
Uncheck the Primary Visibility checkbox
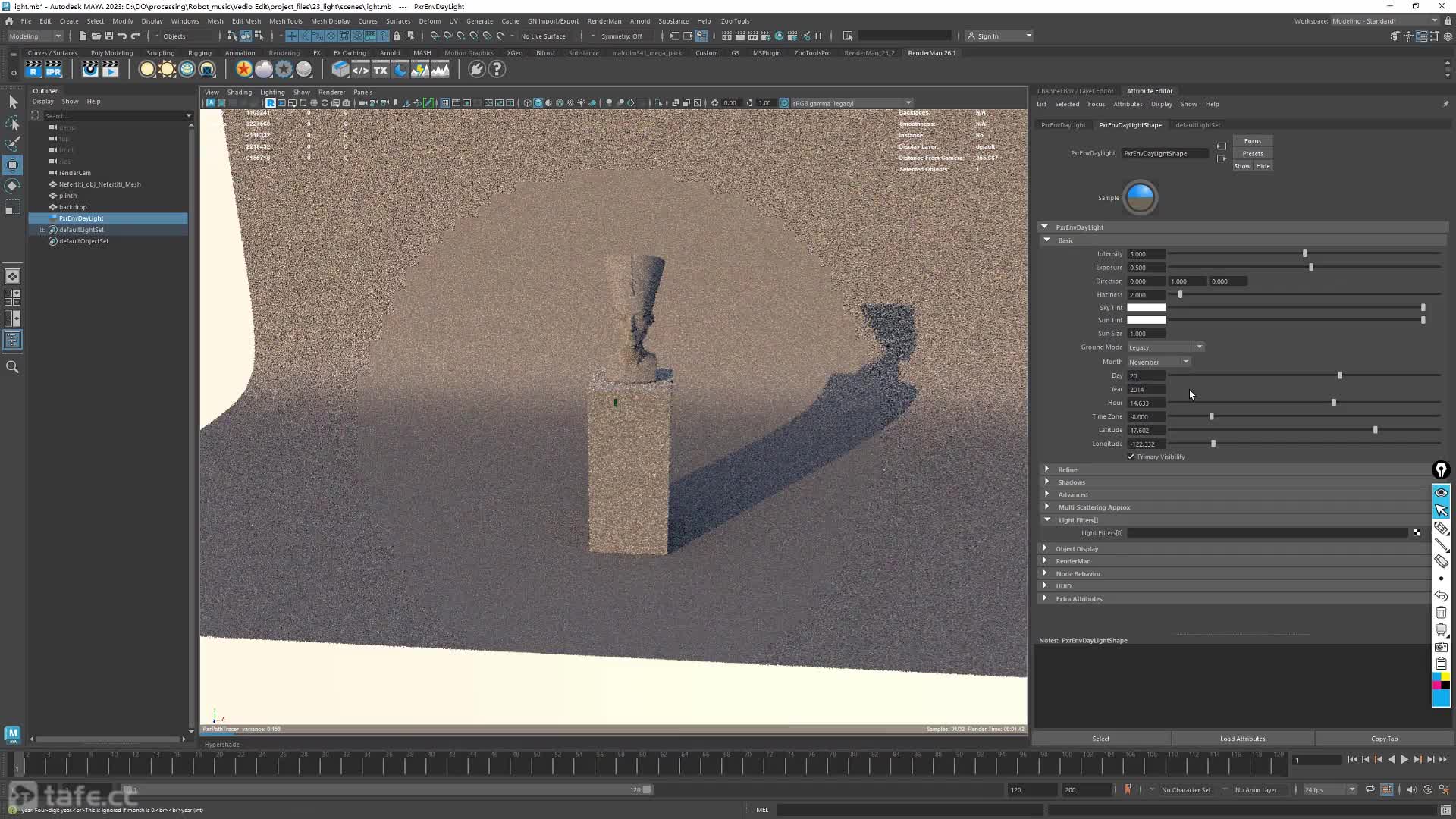1131,457
